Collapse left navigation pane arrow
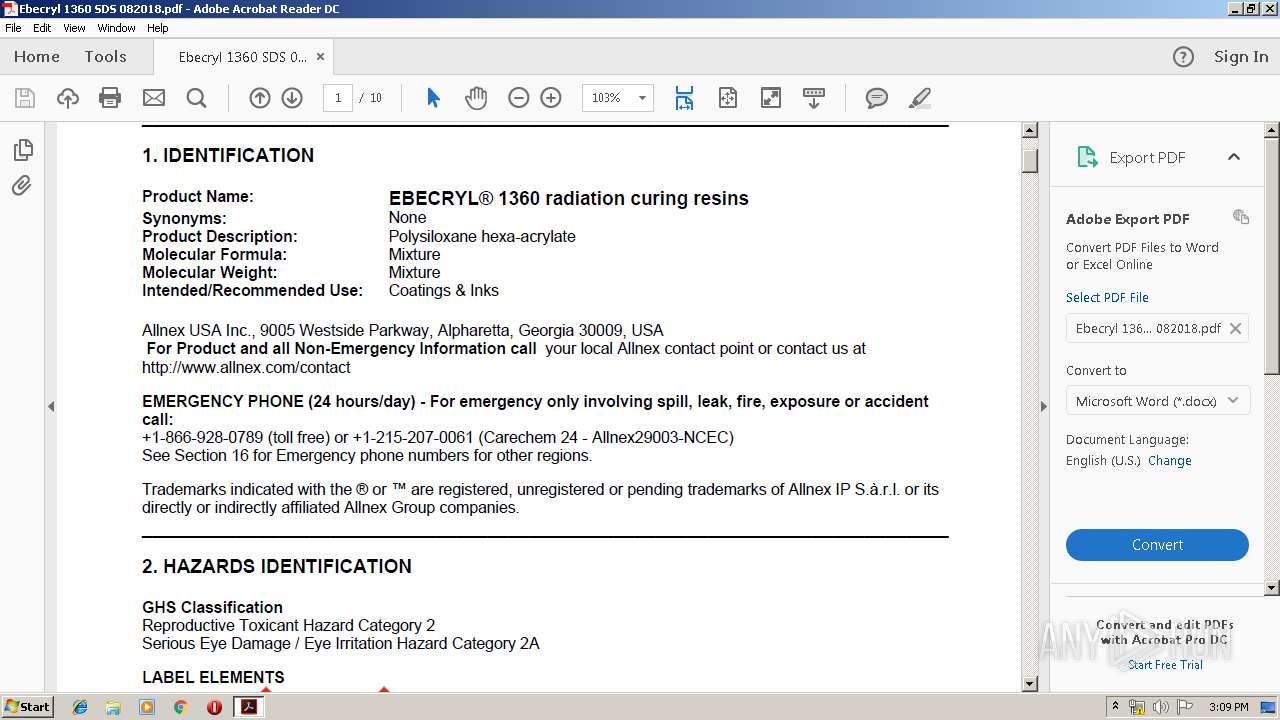 51,406
